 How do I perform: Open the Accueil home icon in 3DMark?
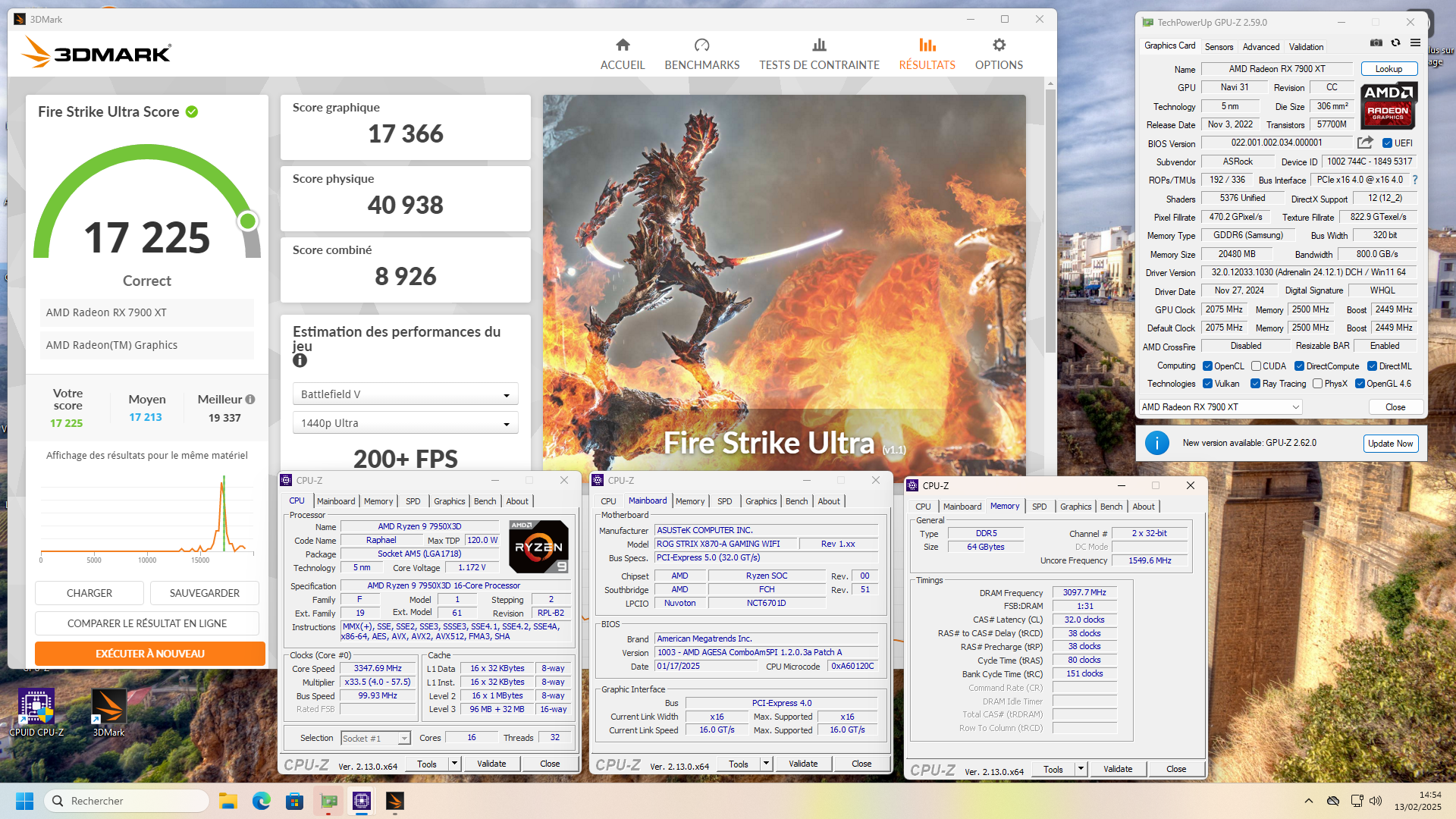coord(623,45)
